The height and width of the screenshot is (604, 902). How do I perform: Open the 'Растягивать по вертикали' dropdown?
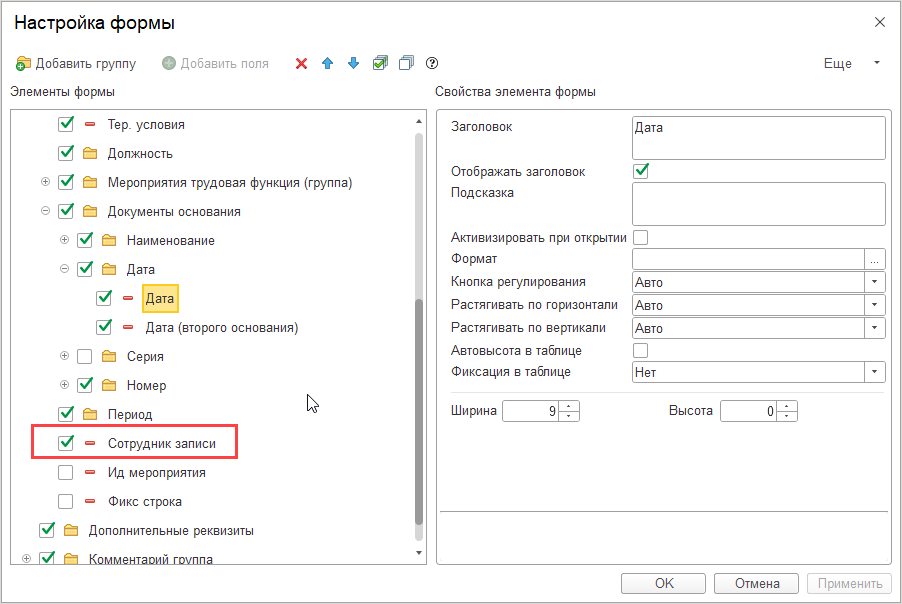874,328
